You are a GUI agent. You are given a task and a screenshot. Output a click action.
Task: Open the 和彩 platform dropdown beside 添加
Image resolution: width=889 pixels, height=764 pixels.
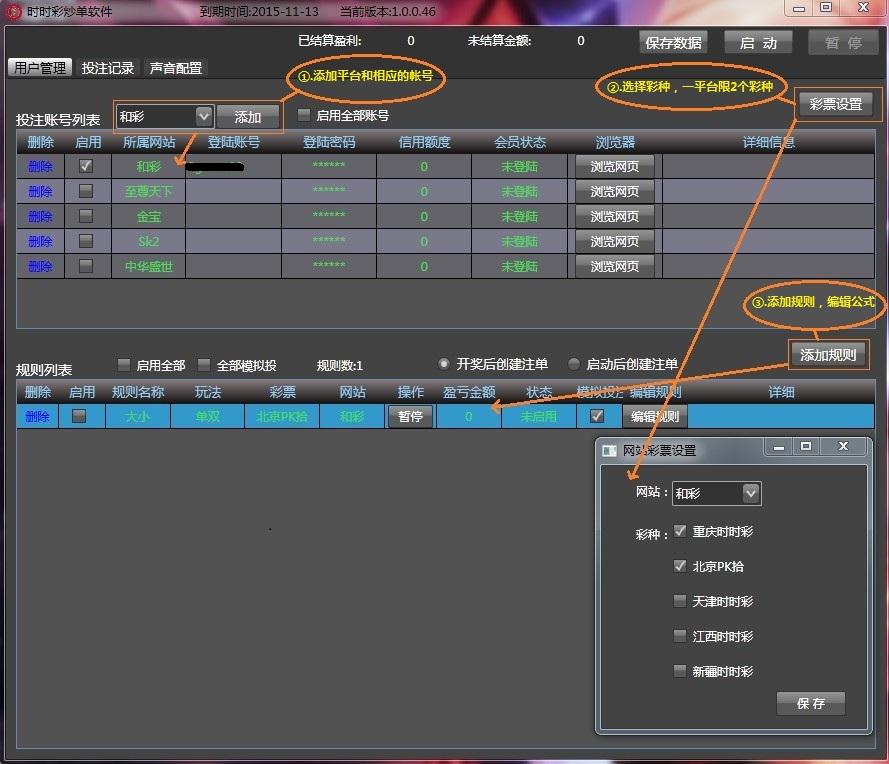point(204,117)
